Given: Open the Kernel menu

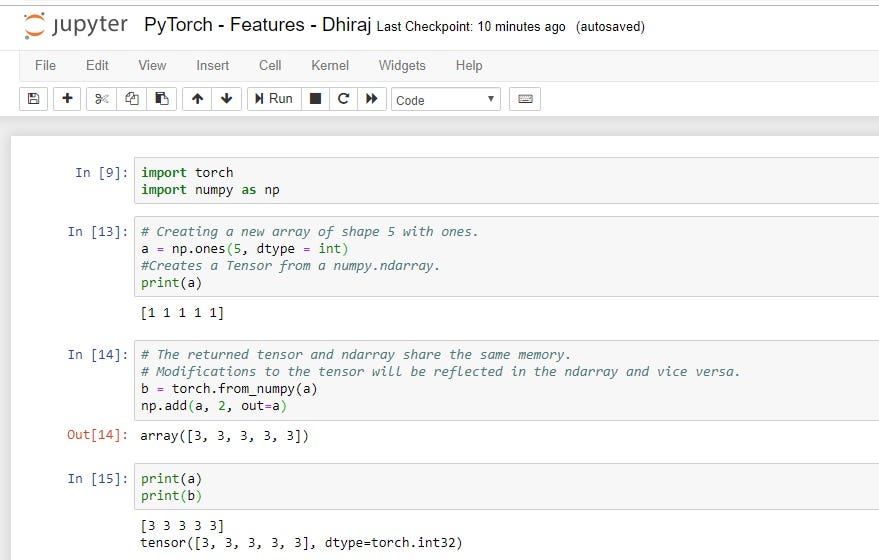Looking at the screenshot, I should click(330, 66).
